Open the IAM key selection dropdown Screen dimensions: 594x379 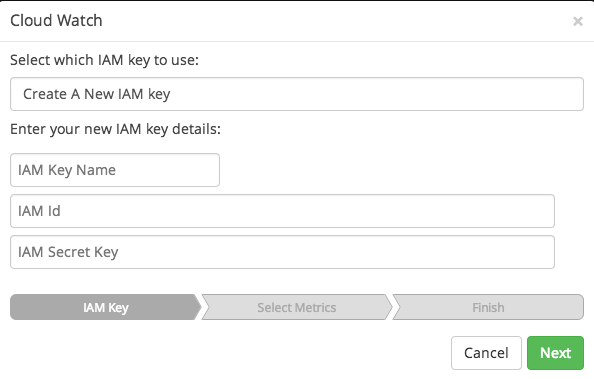click(x=297, y=94)
